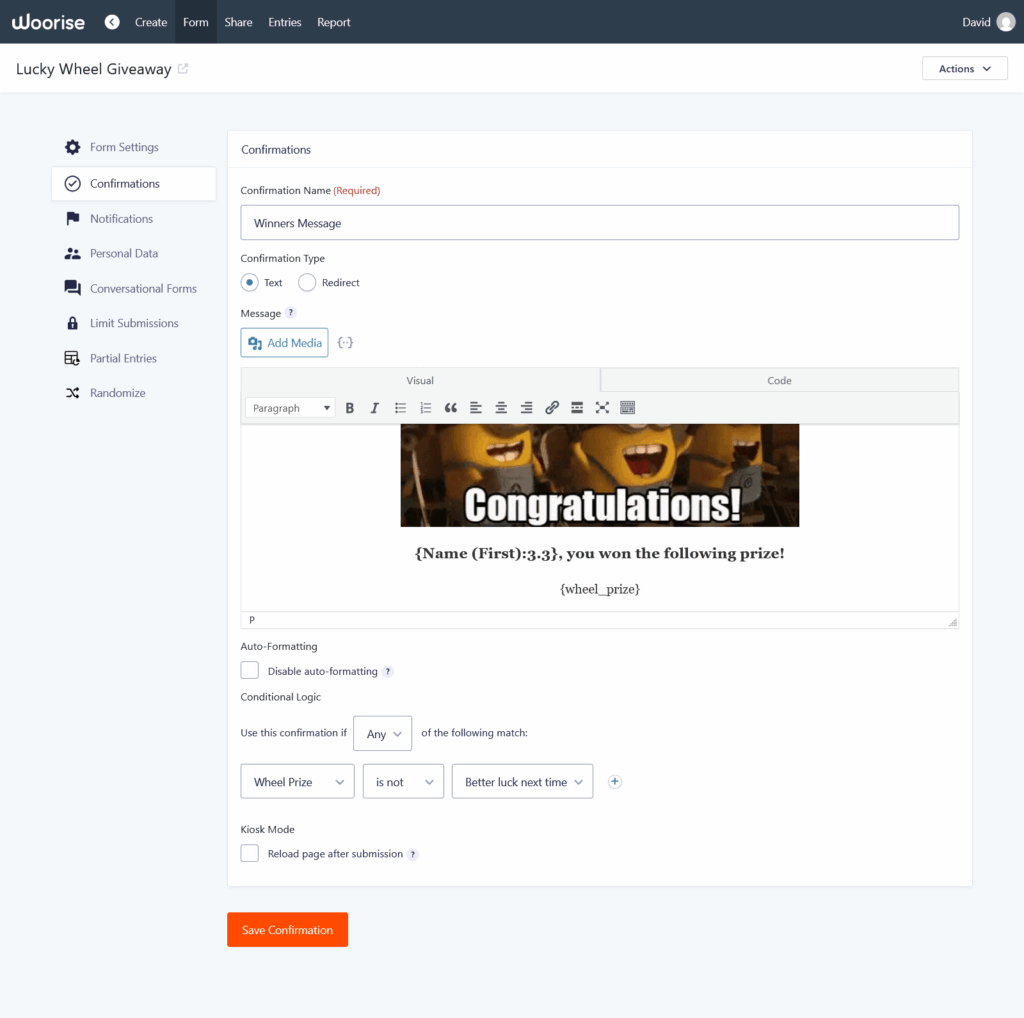Open the Paragraph format dropdown
This screenshot has height=1018, width=1024.
point(291,408)
